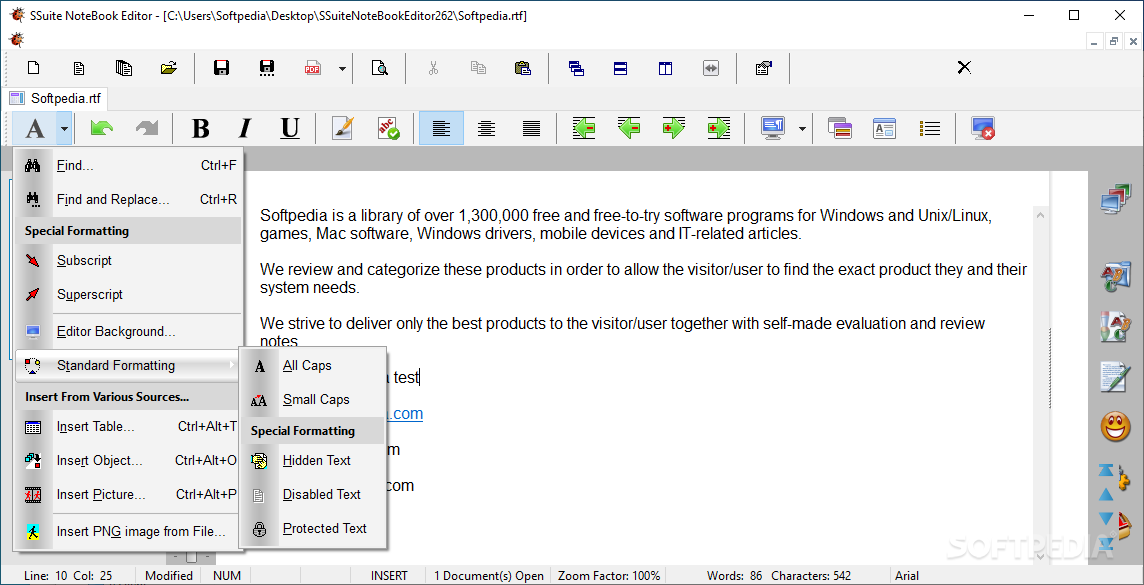This screenshot has width=1144, height=585.
Task: Click the floppy disk with dots (Save As) icon
Action: point(267,69)
